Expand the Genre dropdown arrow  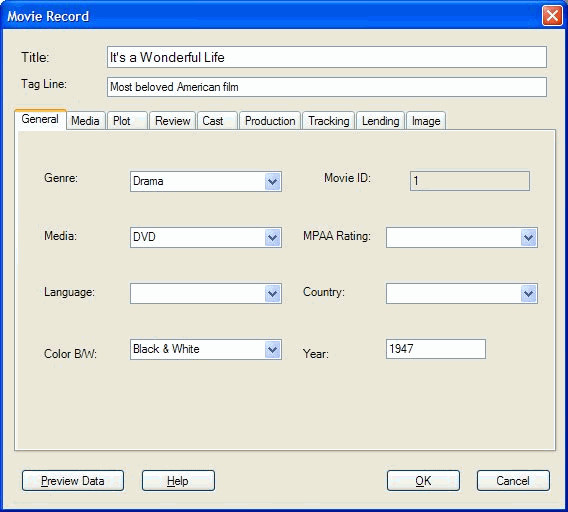coord(272,182)
